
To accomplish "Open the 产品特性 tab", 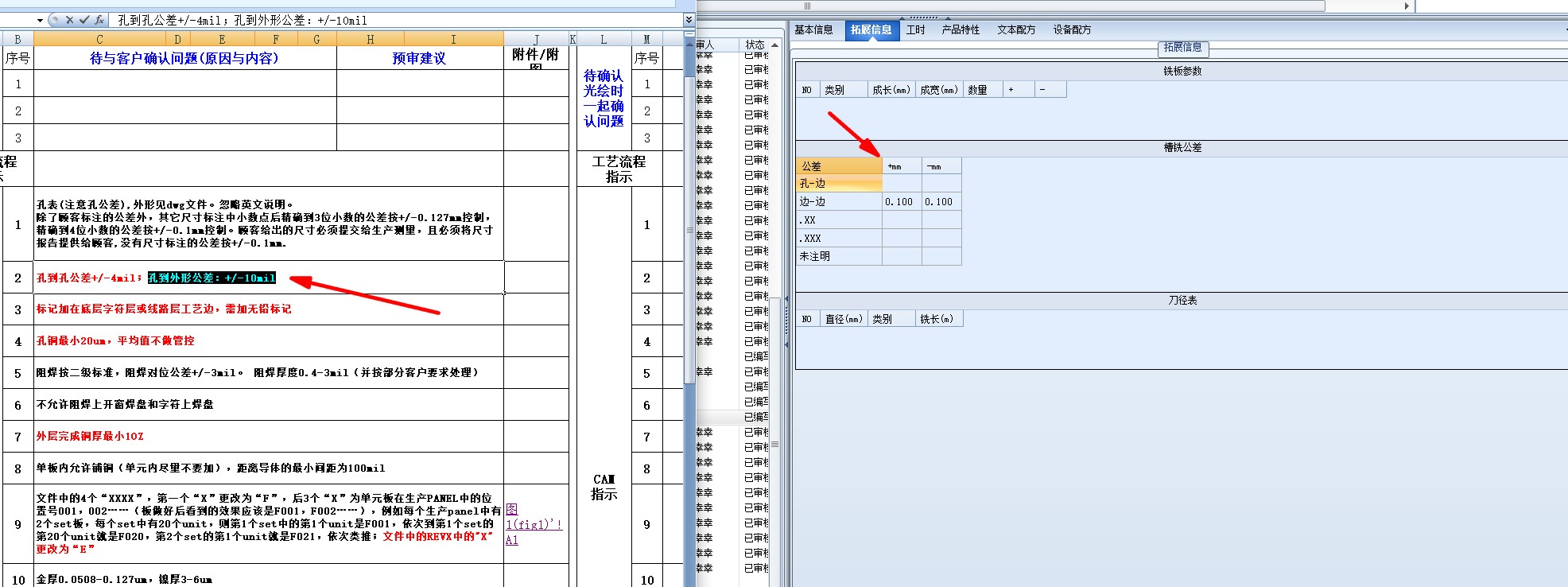I will (961, 29).
